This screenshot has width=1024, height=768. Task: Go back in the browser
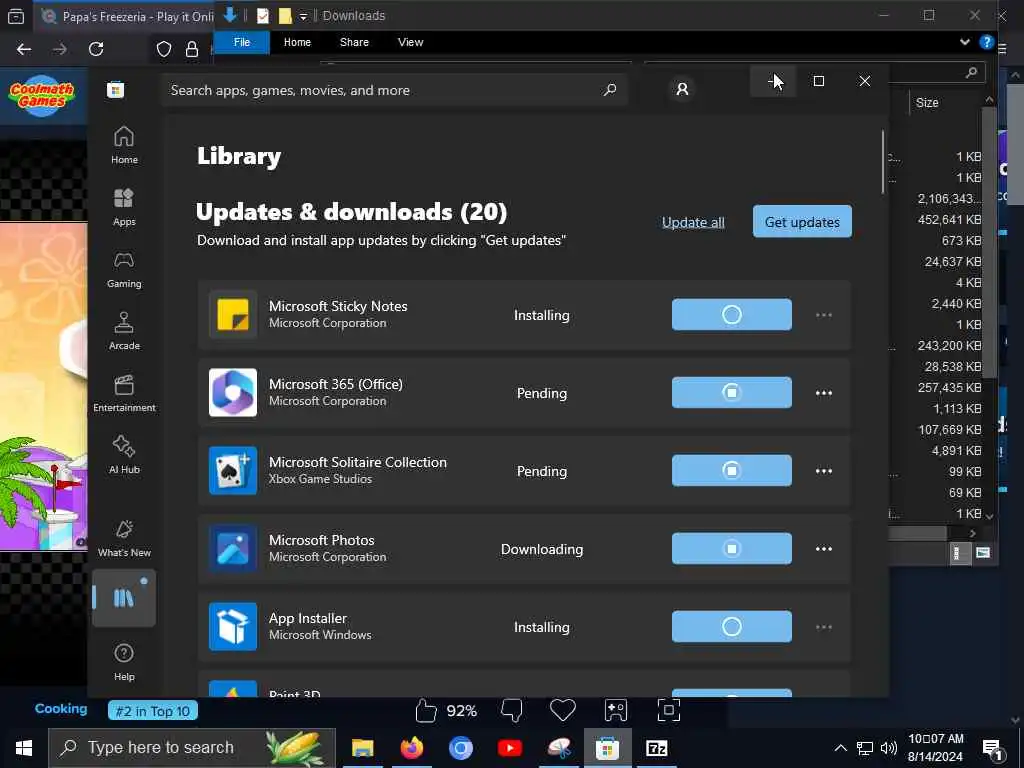[x=24, y=49]
